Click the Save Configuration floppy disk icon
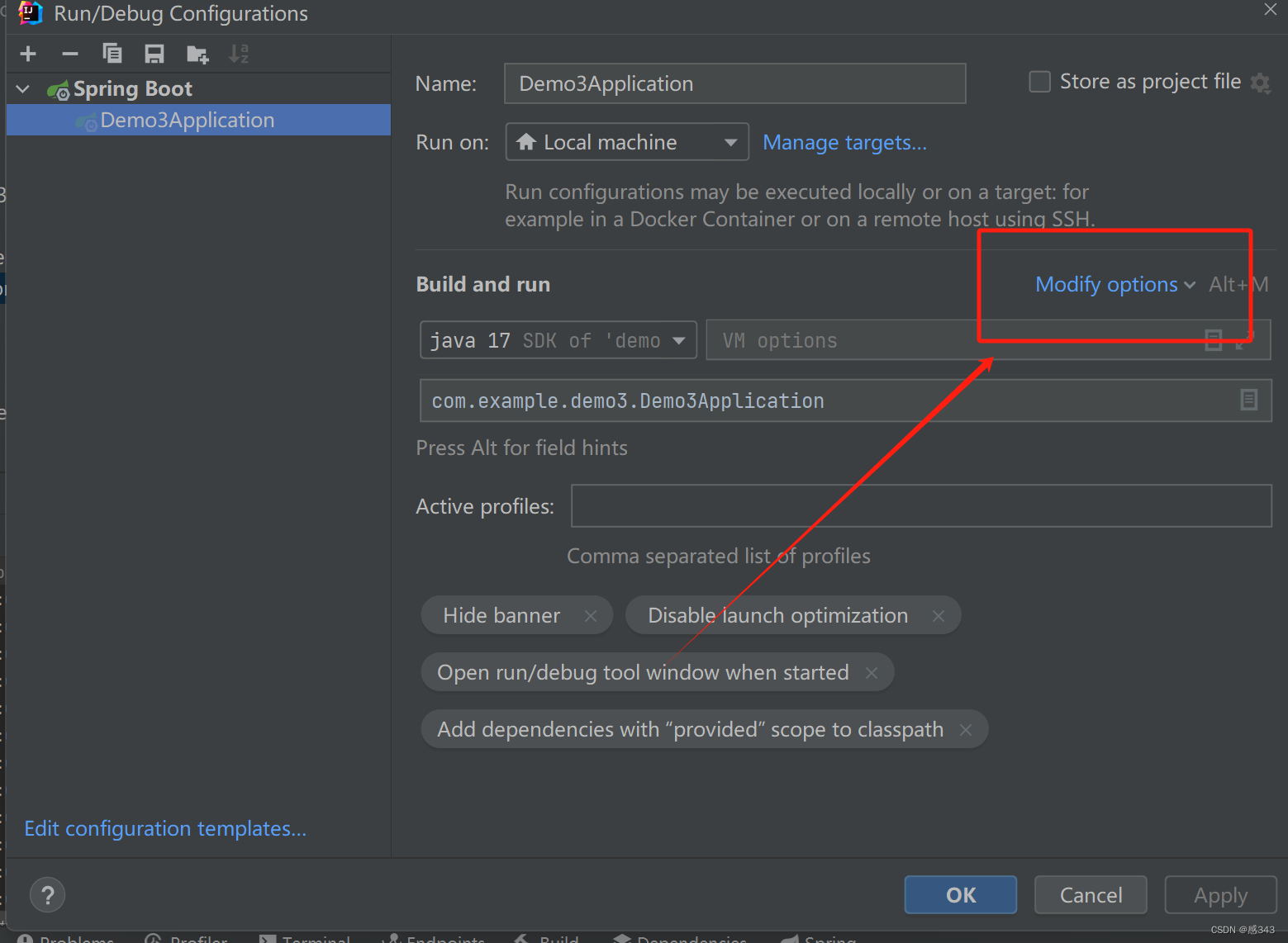1288x943 pixels. [x=154, y=53]
